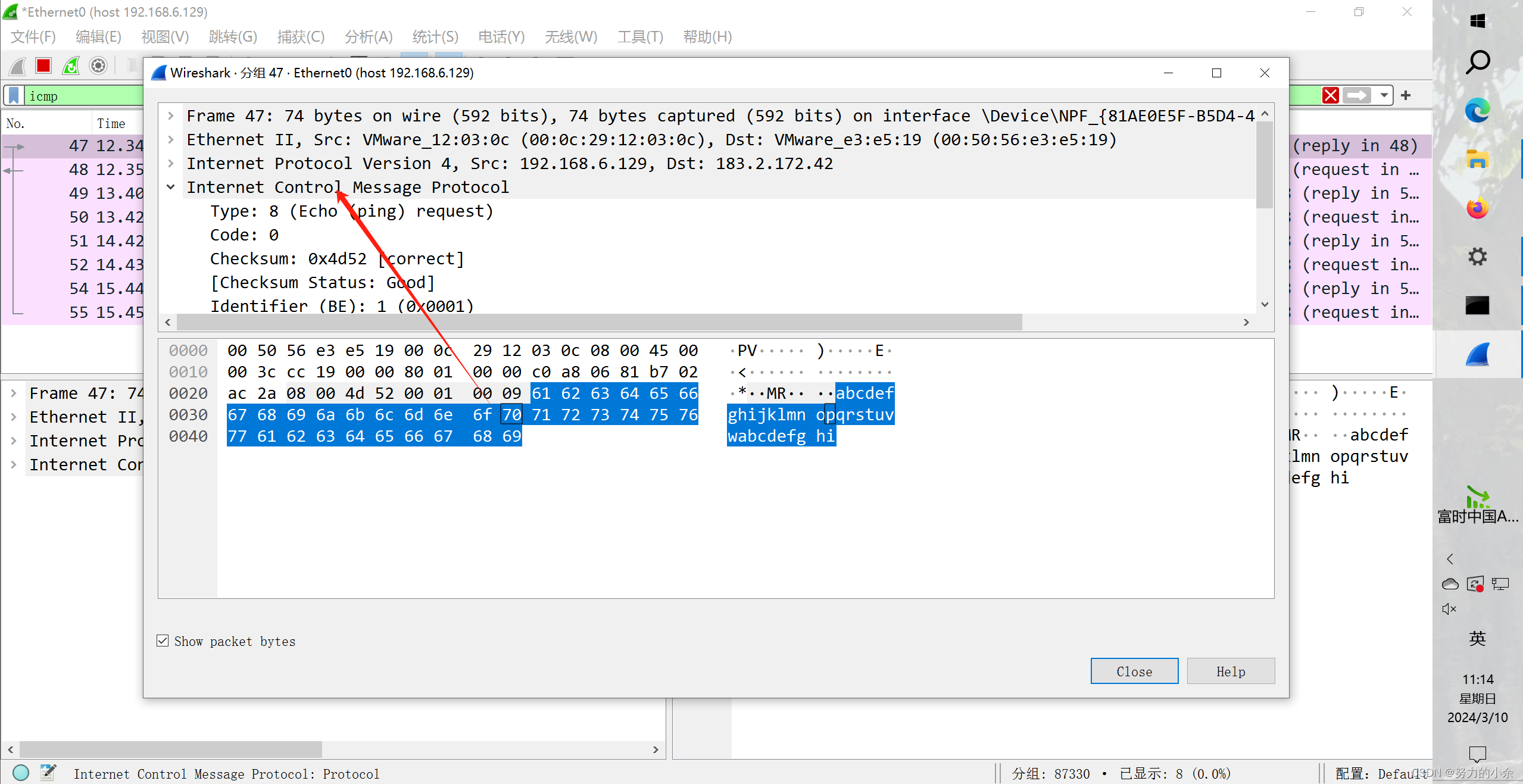This screenshot has width=1523, height=784.
Task: Open the expert information status circle icon
Action: [x=21, y=773]
